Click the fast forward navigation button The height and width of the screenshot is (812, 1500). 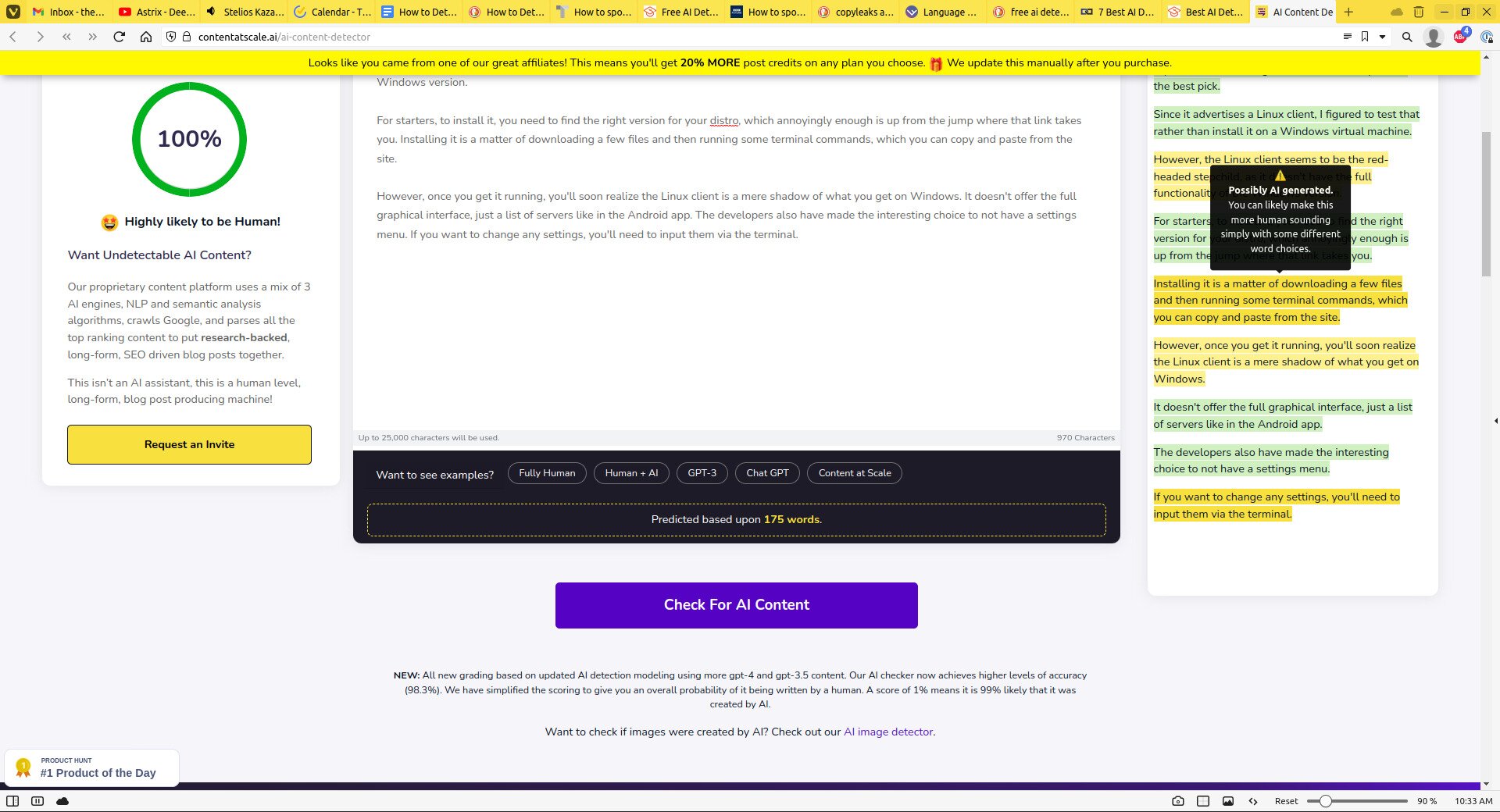coord(92,37)
